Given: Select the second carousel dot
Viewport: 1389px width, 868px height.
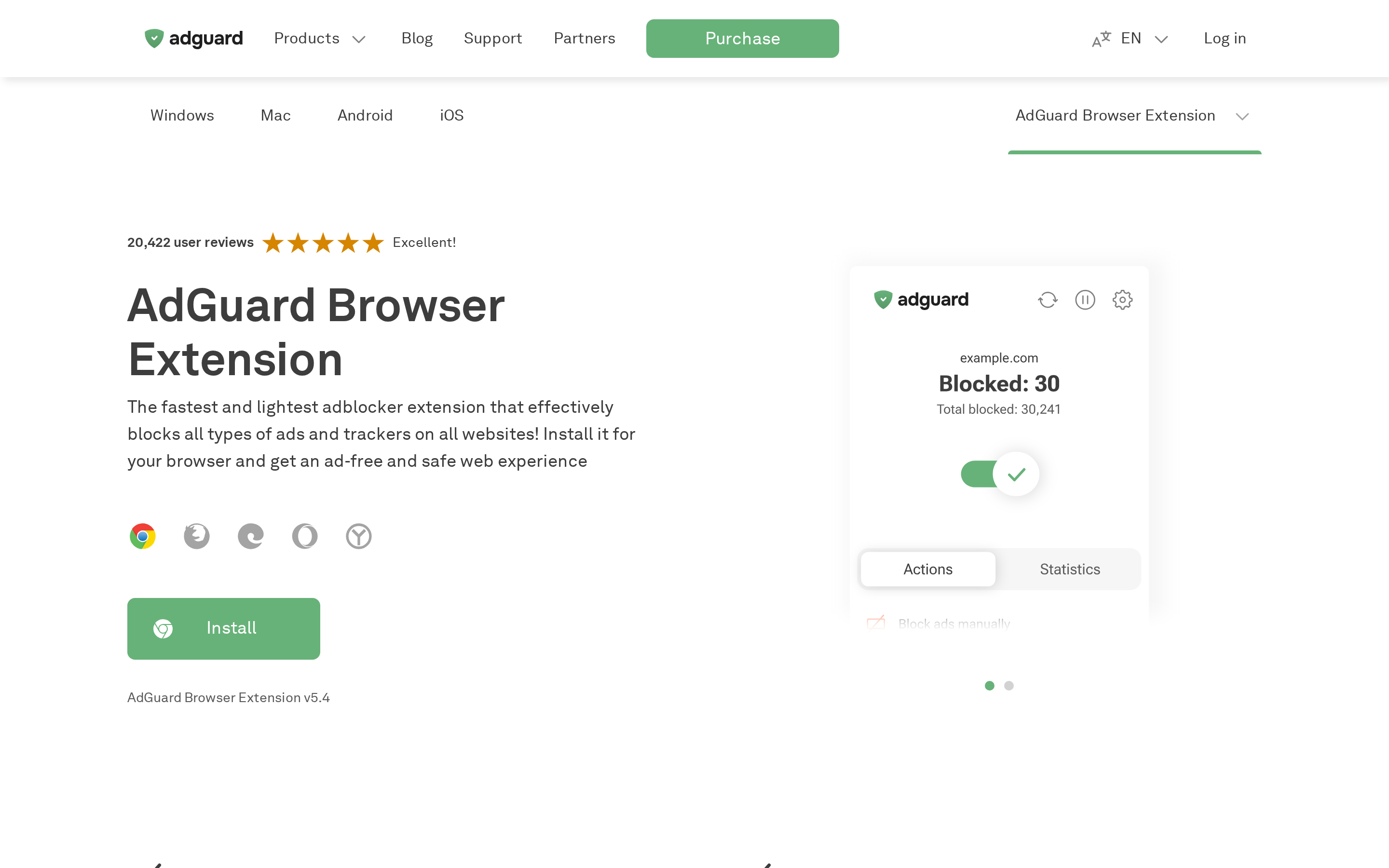Looking at the screenshot, I should coord(1009,685).
